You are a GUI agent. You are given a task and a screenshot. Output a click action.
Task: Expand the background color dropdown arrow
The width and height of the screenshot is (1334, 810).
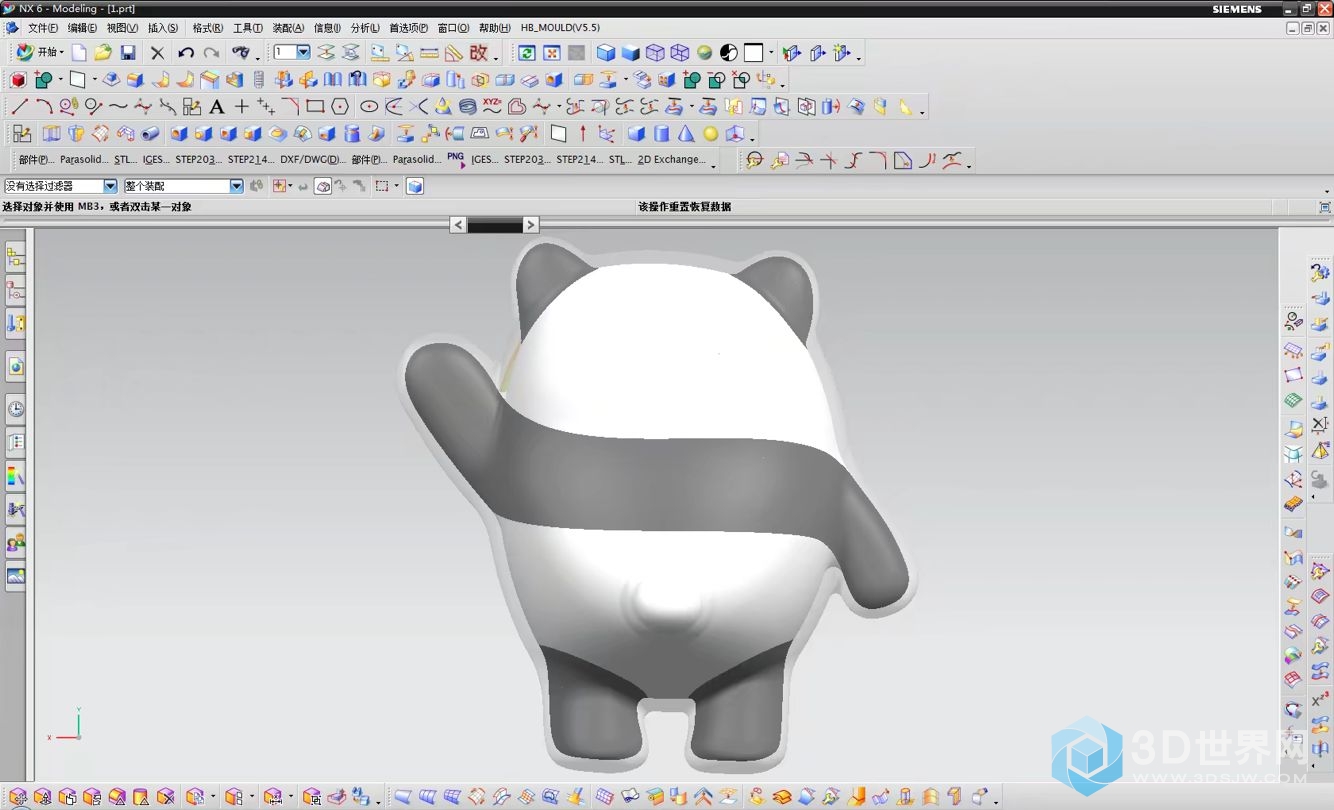(x=771, y=53)
